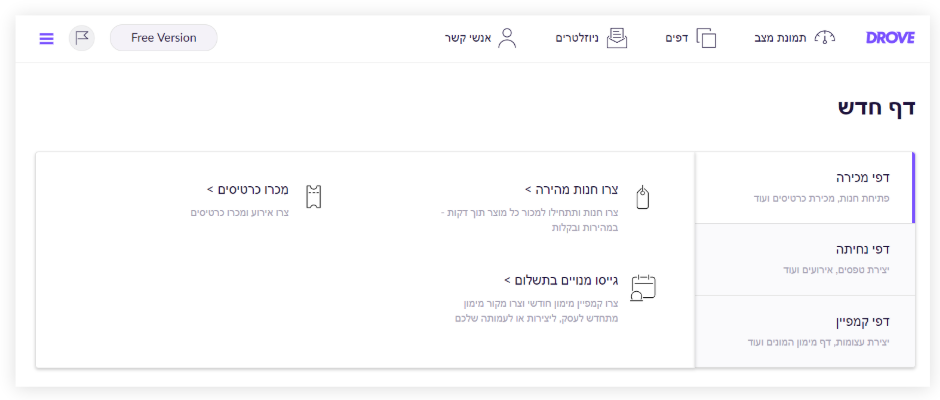Open דפים in top navigation

point(677,38)
